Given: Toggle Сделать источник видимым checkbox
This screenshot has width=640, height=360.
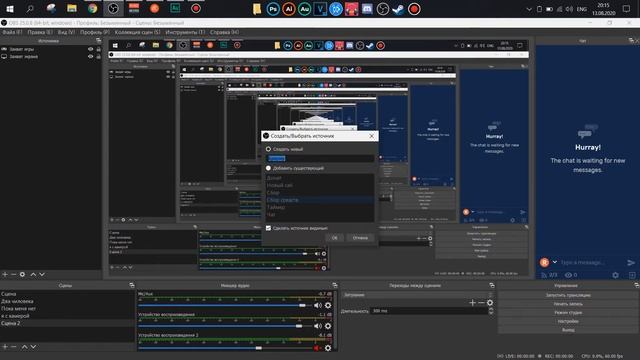Looking at the screenshot, I should 268,228.
